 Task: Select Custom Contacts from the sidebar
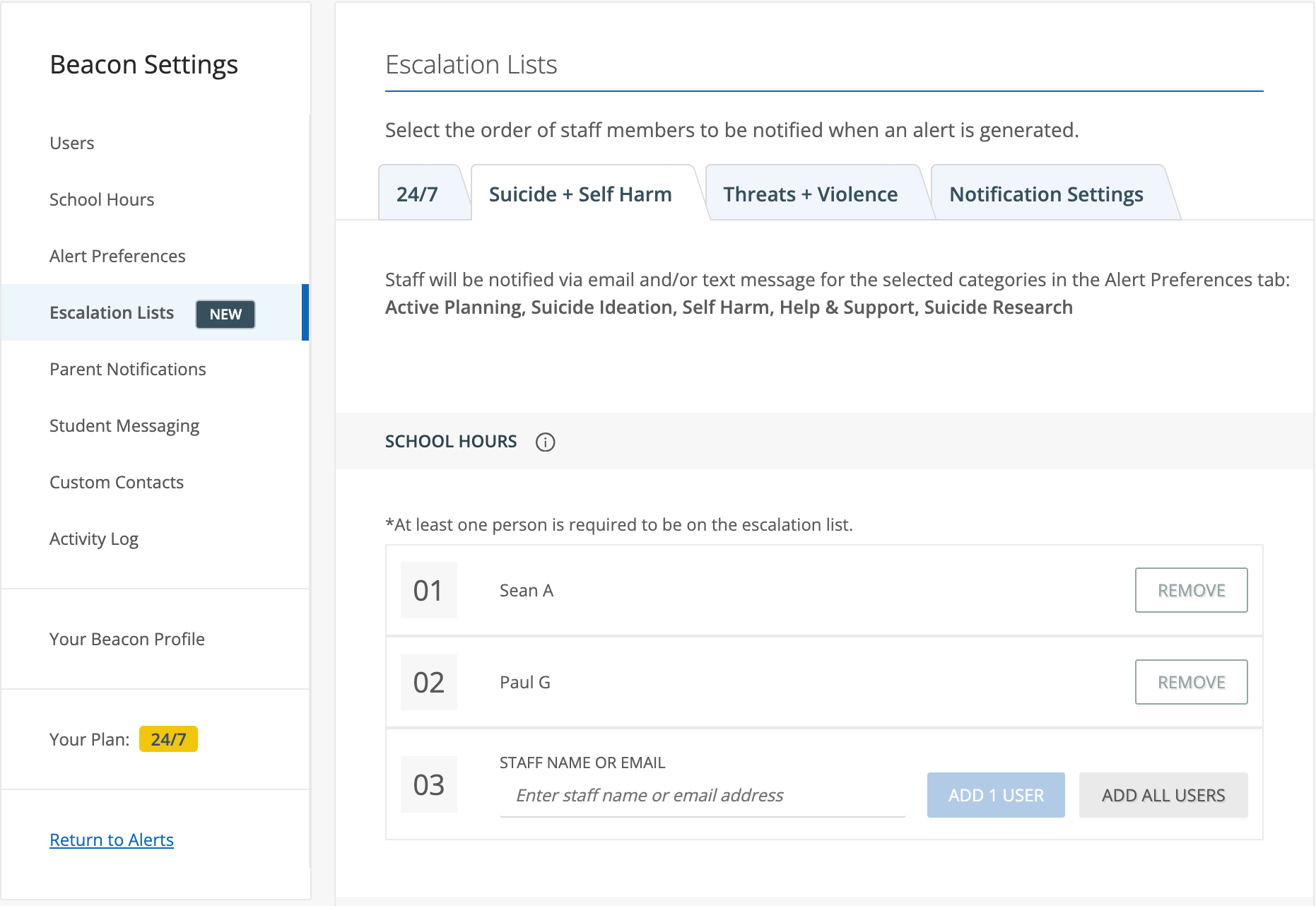coord(117,482)
